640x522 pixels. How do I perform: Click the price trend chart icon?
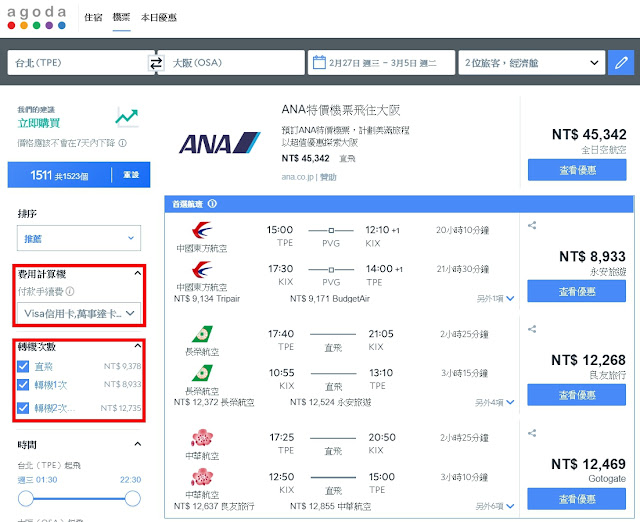[x=127, y=117]
